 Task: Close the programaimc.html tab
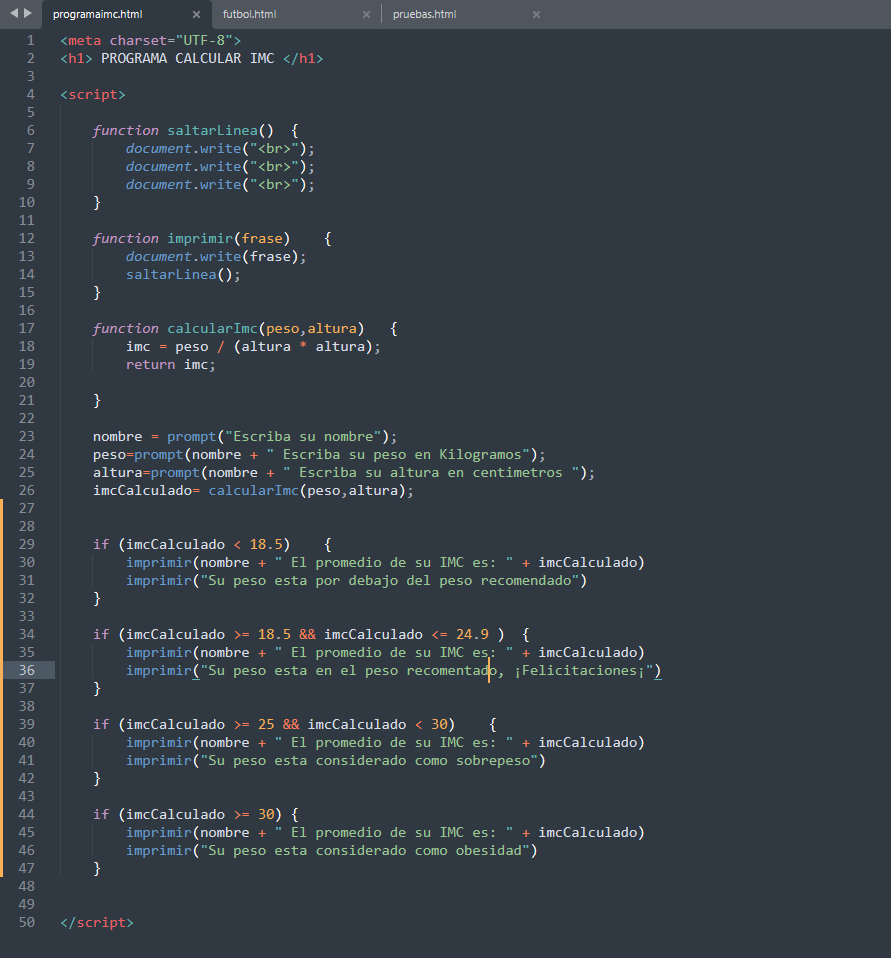tap(196, 14)
